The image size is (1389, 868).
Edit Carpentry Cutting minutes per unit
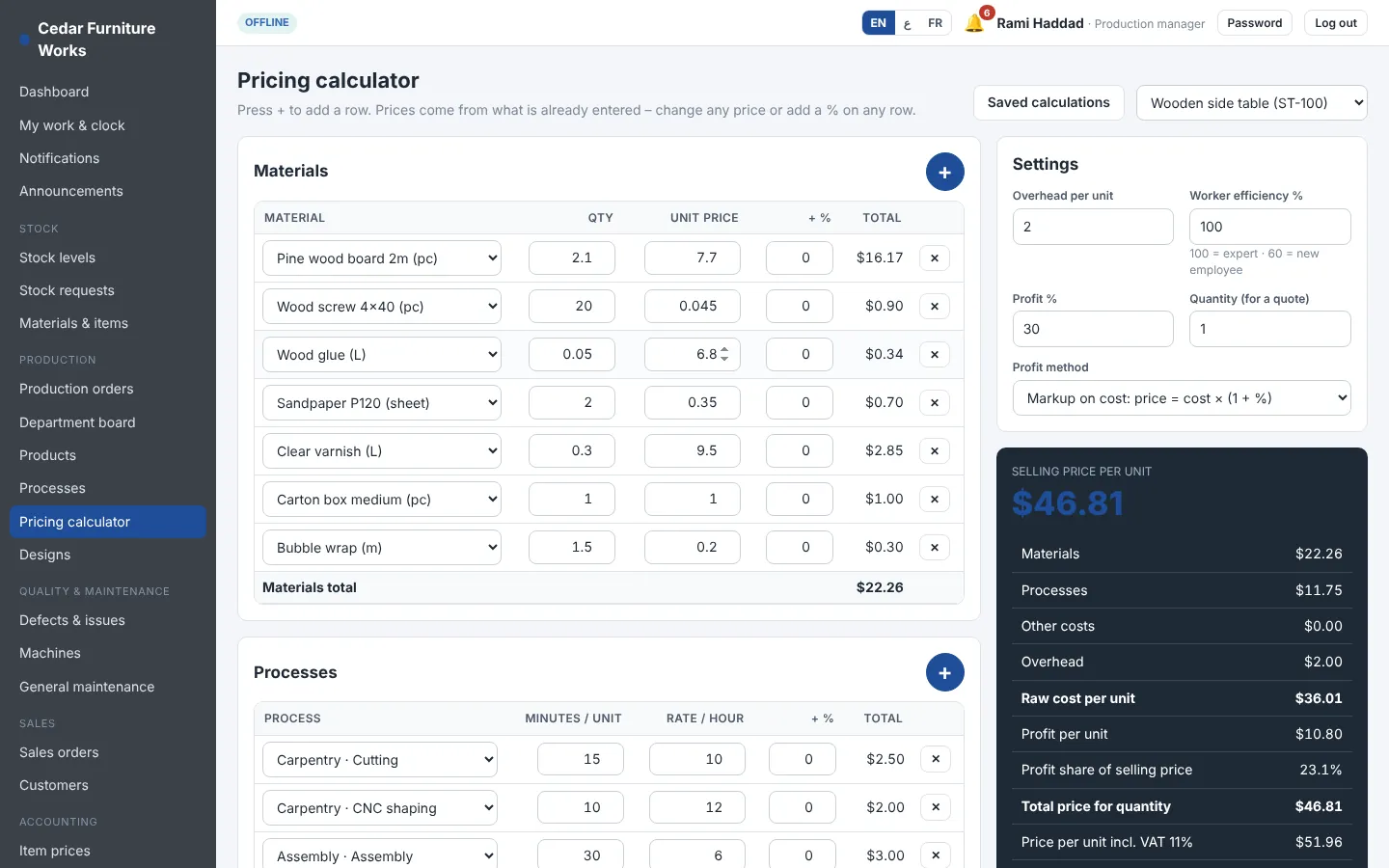point(581,759)
